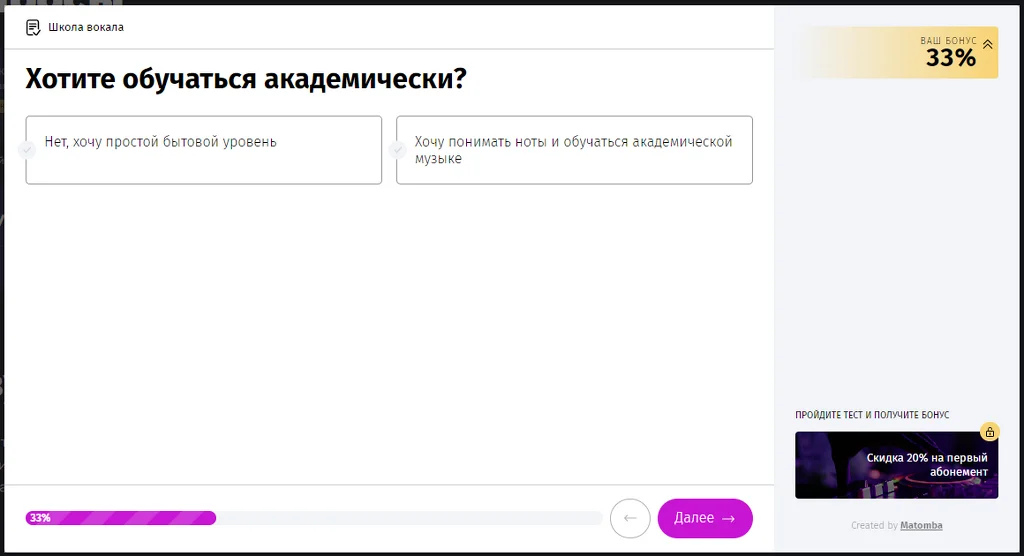The width and height of the screenshot is (1024, 556).
Task: Select the option Нет, хочу простой бытовой уровень
Action: pos(204,150)
